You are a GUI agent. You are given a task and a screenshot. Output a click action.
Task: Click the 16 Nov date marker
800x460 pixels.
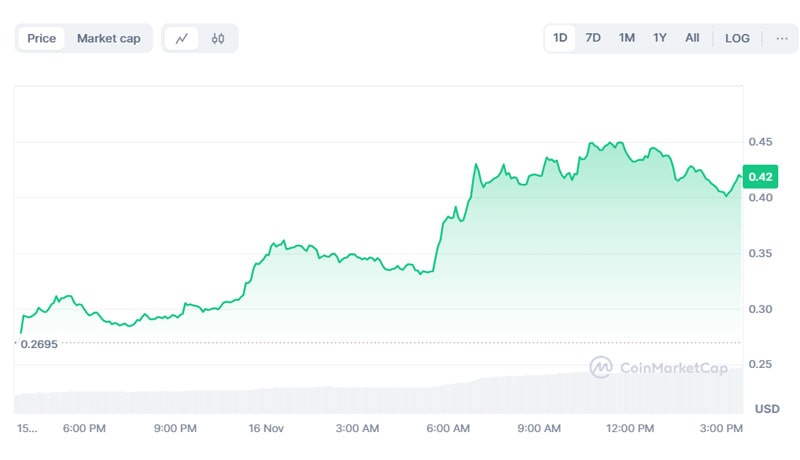[x=265, y=428]
